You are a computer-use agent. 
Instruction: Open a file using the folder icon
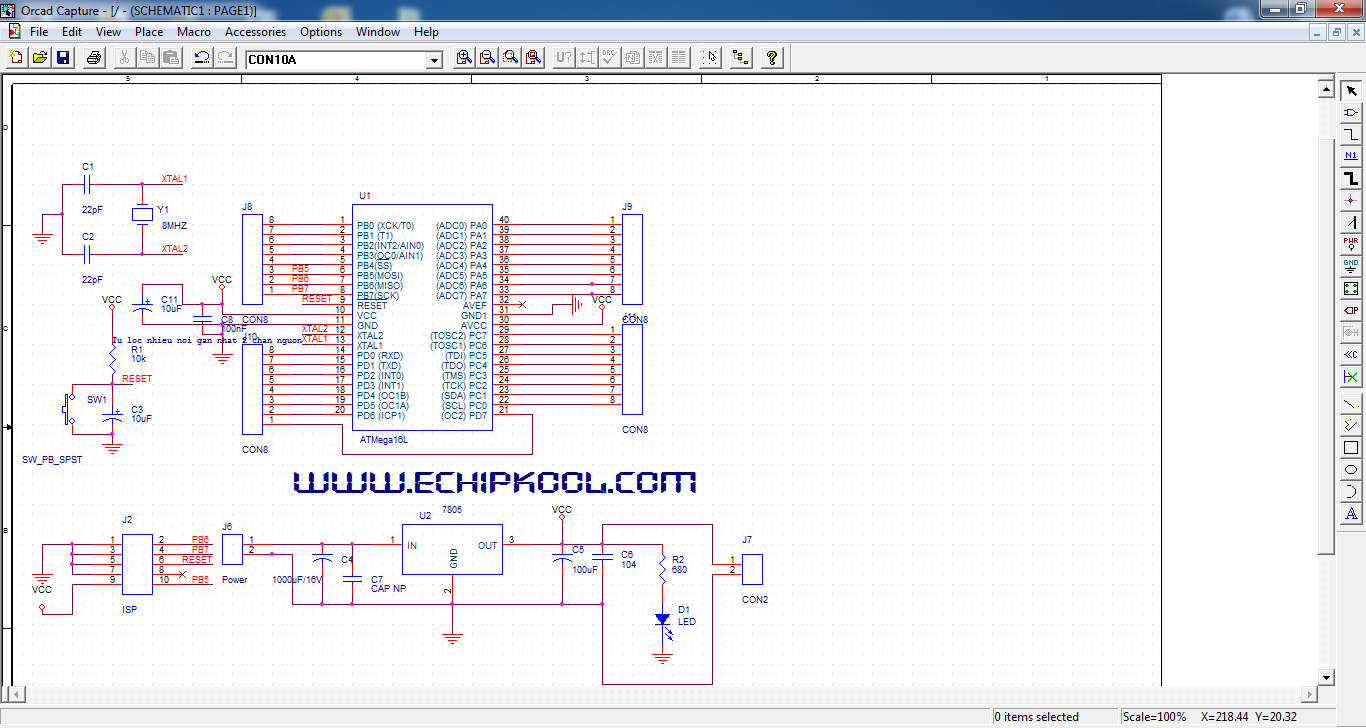click(x=39, y=58)
